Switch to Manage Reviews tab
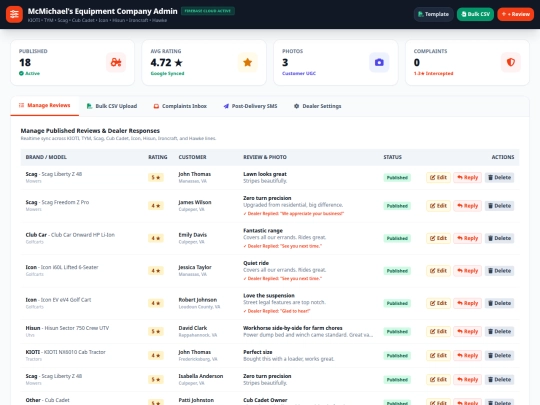The height and width of the screenshot is (405, 540). (x=45, y=105)
